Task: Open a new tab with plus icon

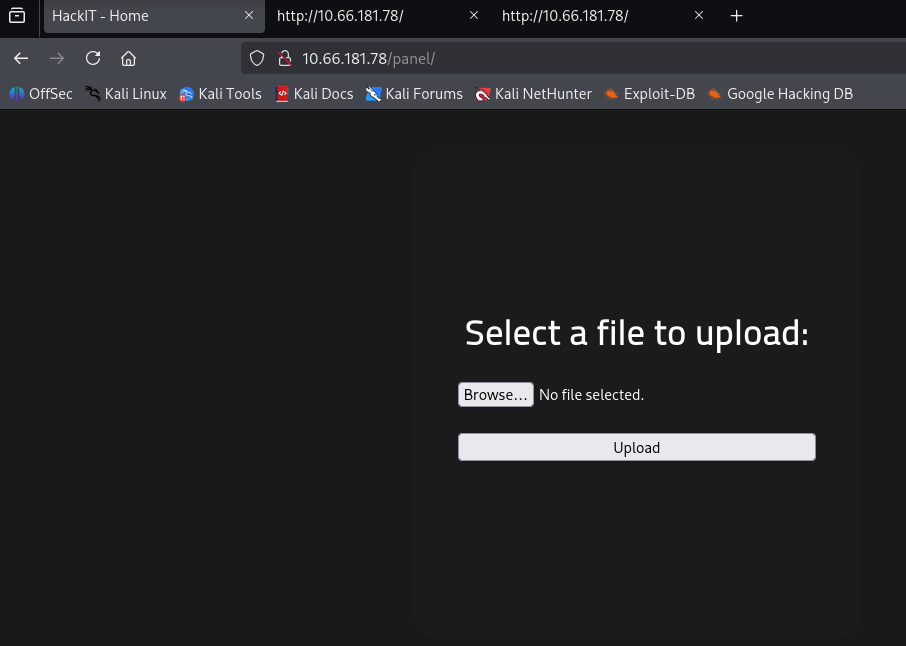Action: pos(737,16)
